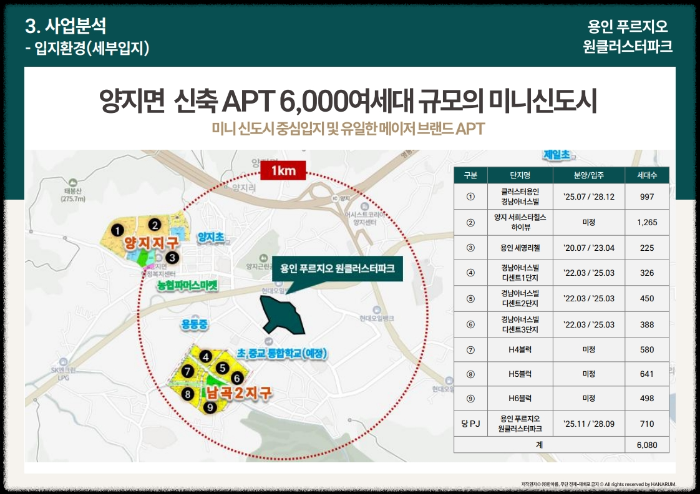Click the 남곡2지구 district label
700x494 pixels.
(238, 393)
